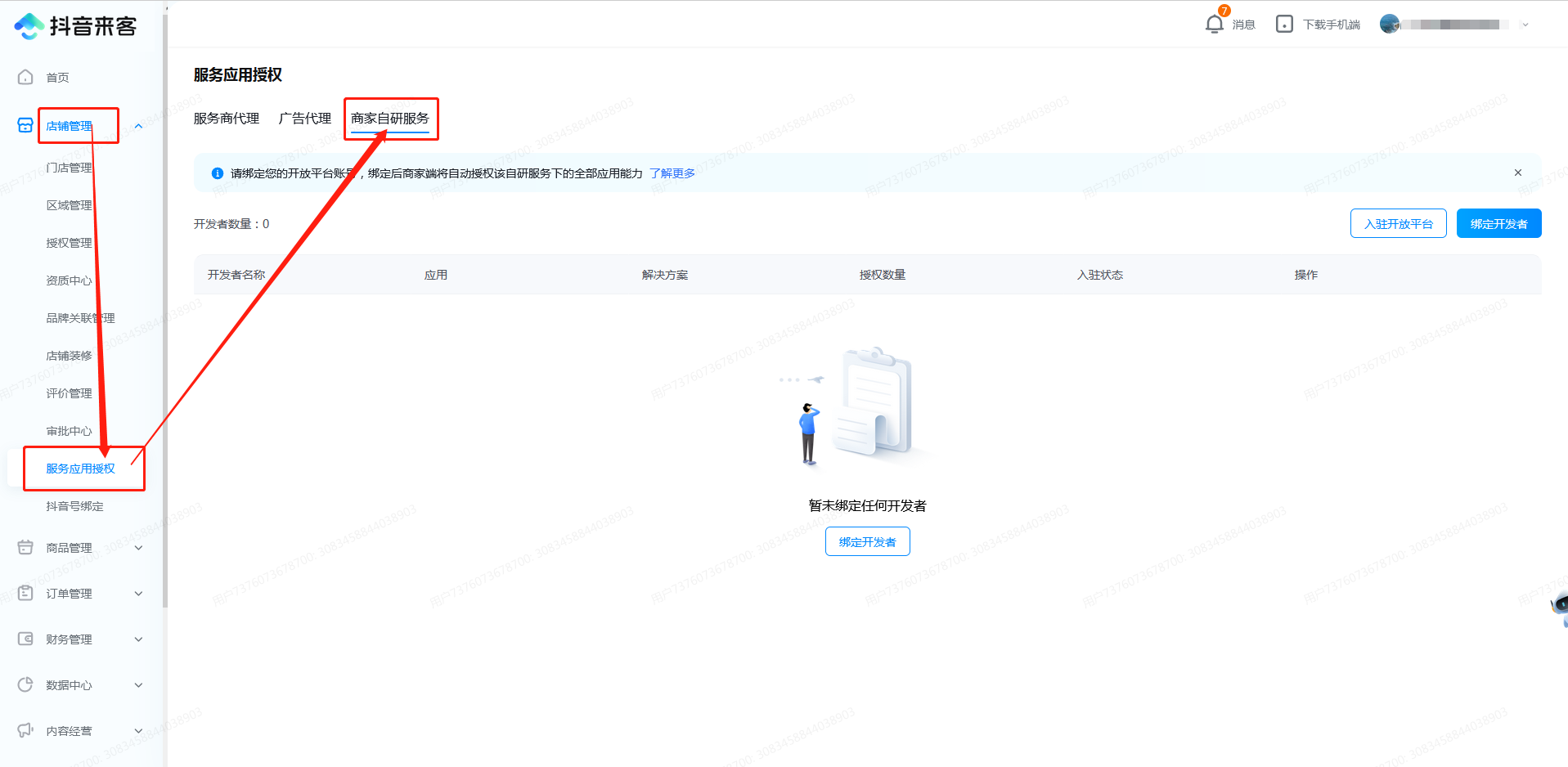Open 审批中心 in the sidebar
This screenshot has width=1568, height=767.
[x=70, y=431]
